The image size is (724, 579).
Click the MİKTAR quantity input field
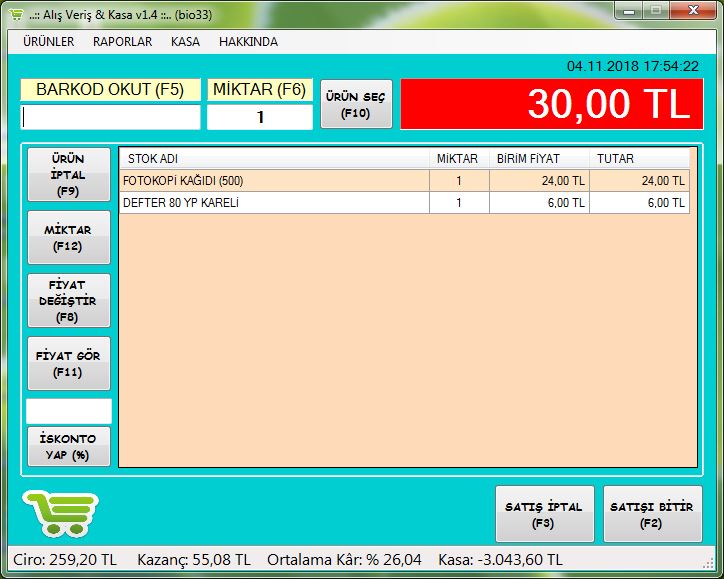(x=260, y=117)
